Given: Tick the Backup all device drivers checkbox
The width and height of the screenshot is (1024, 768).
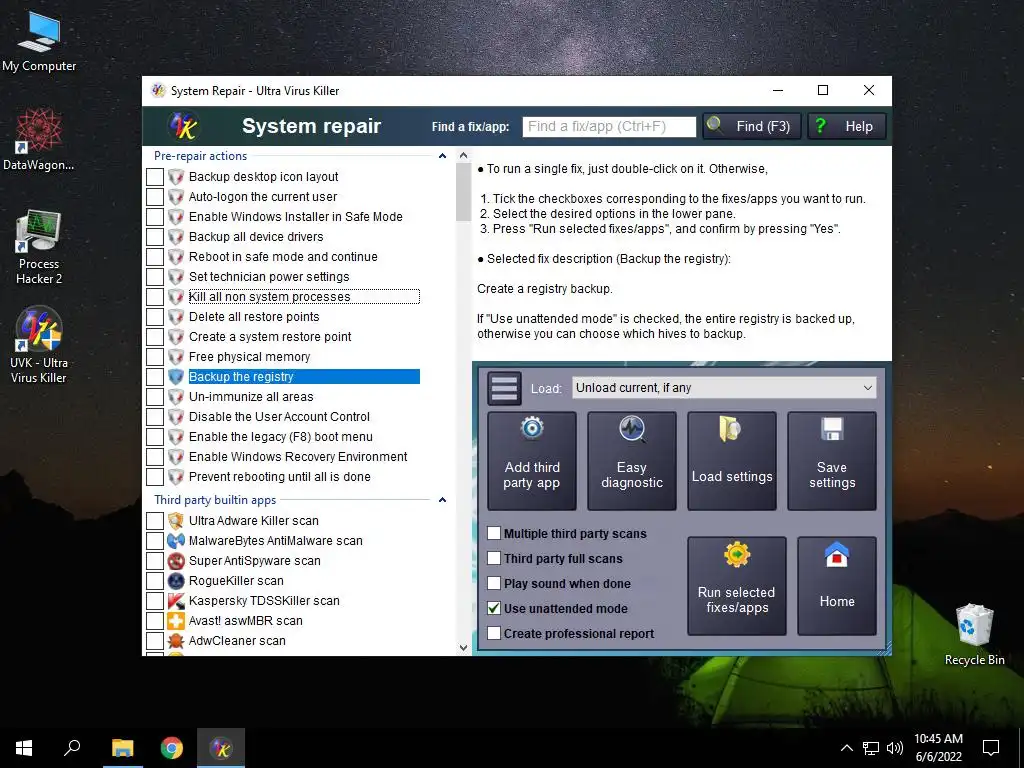Looking at the screenshot, I should [155, 236].
